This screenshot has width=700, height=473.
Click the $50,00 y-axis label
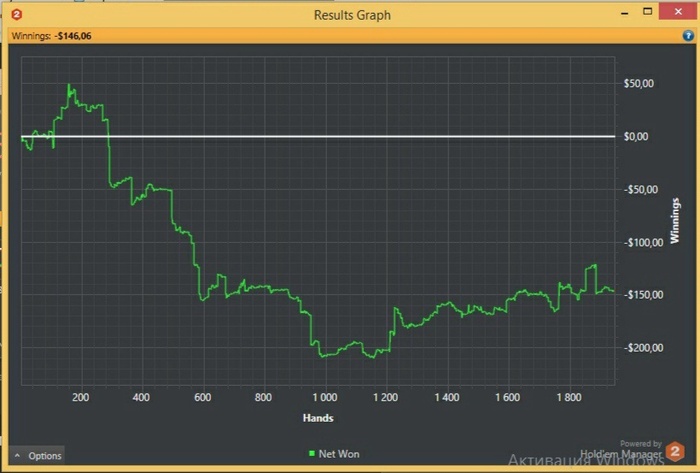(x=638, y=83)
